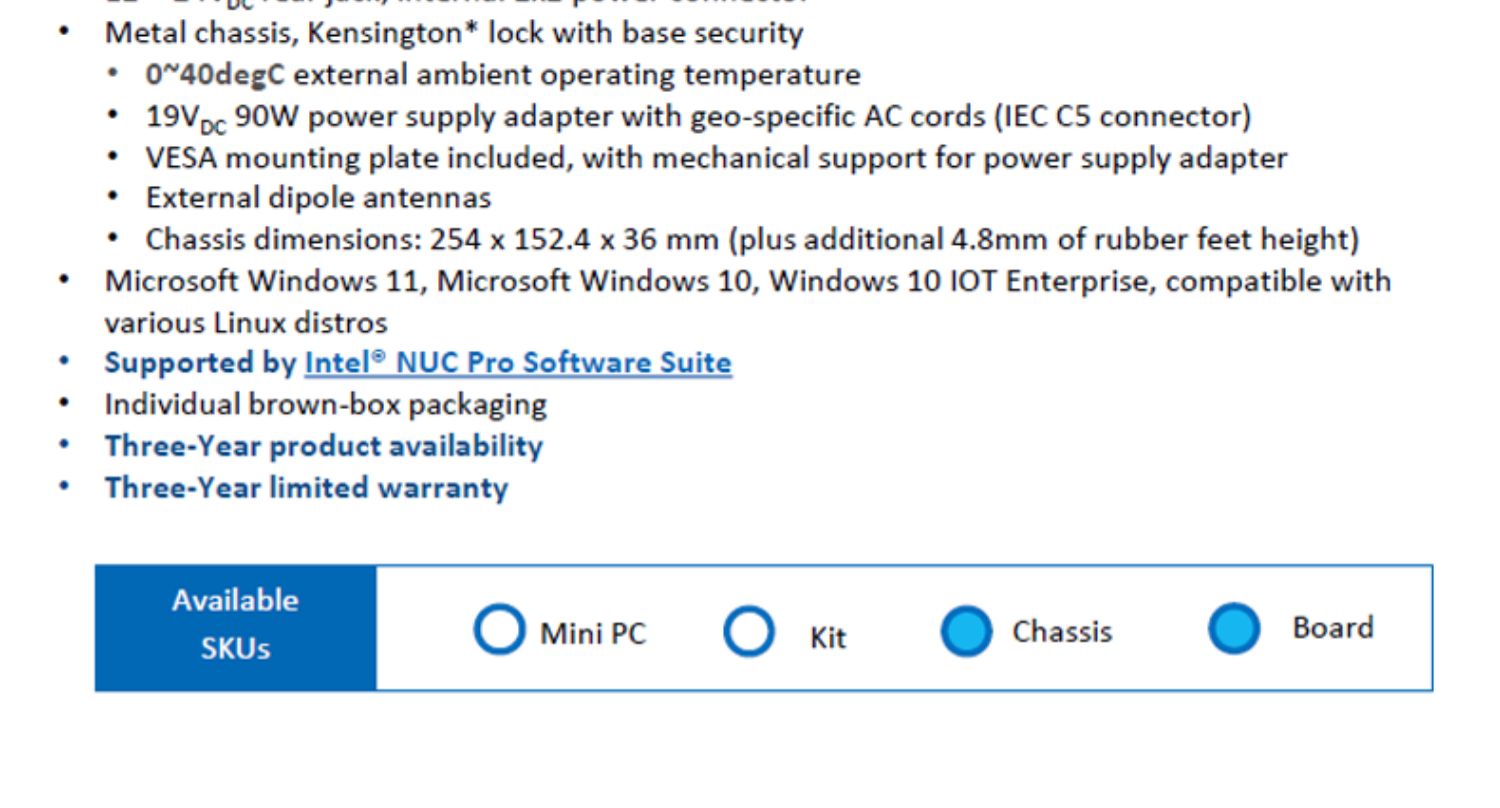This screenshot has width=1500, height=808.
Task: Click the Available SKUs blue header cell
Action: [x=236, y=627]
